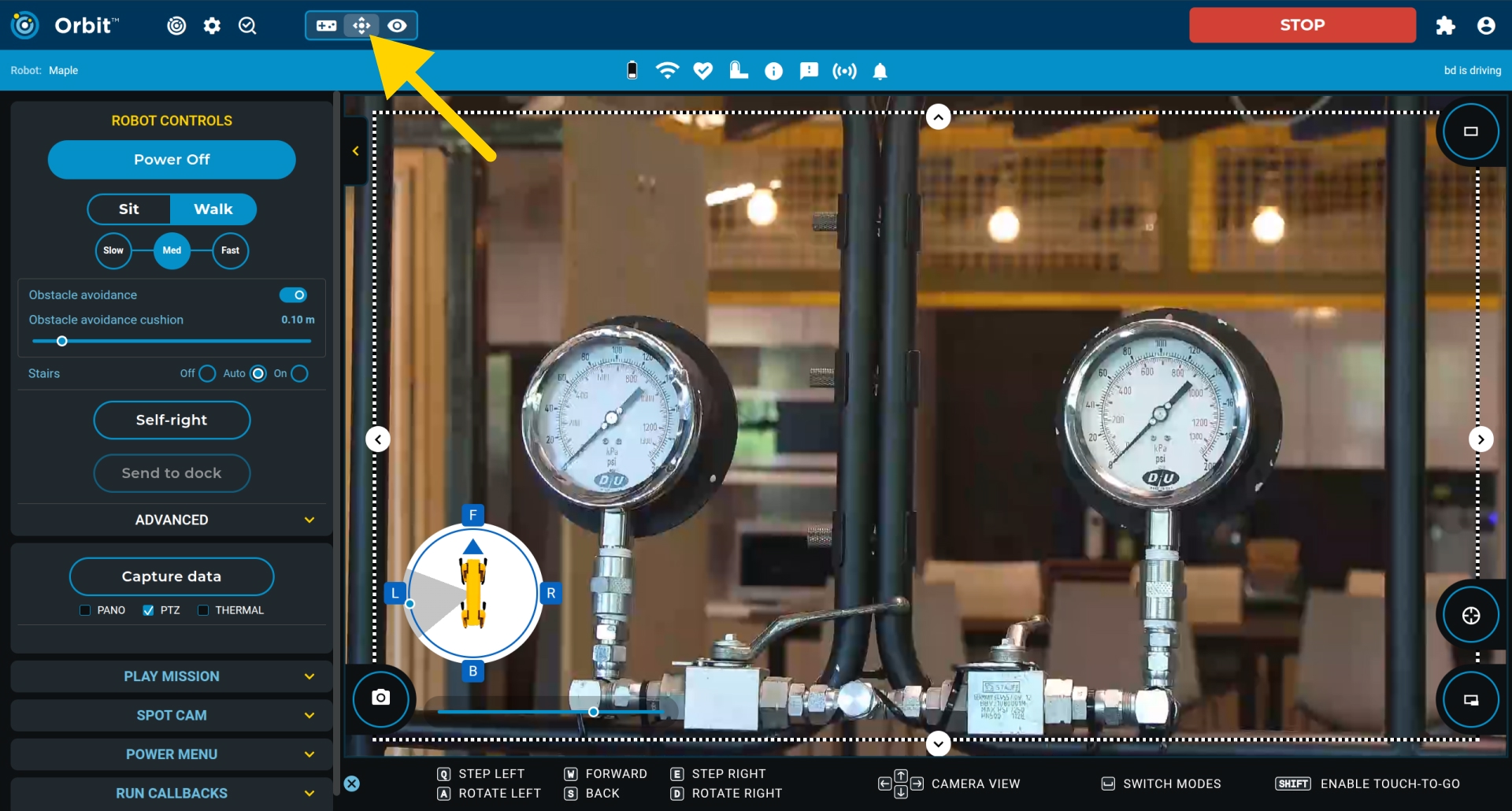The width and height of the screenshot is (1512, 811).
Task: Set Stairs mode to On
Action: pyautogui.click(x=299, y=373)
